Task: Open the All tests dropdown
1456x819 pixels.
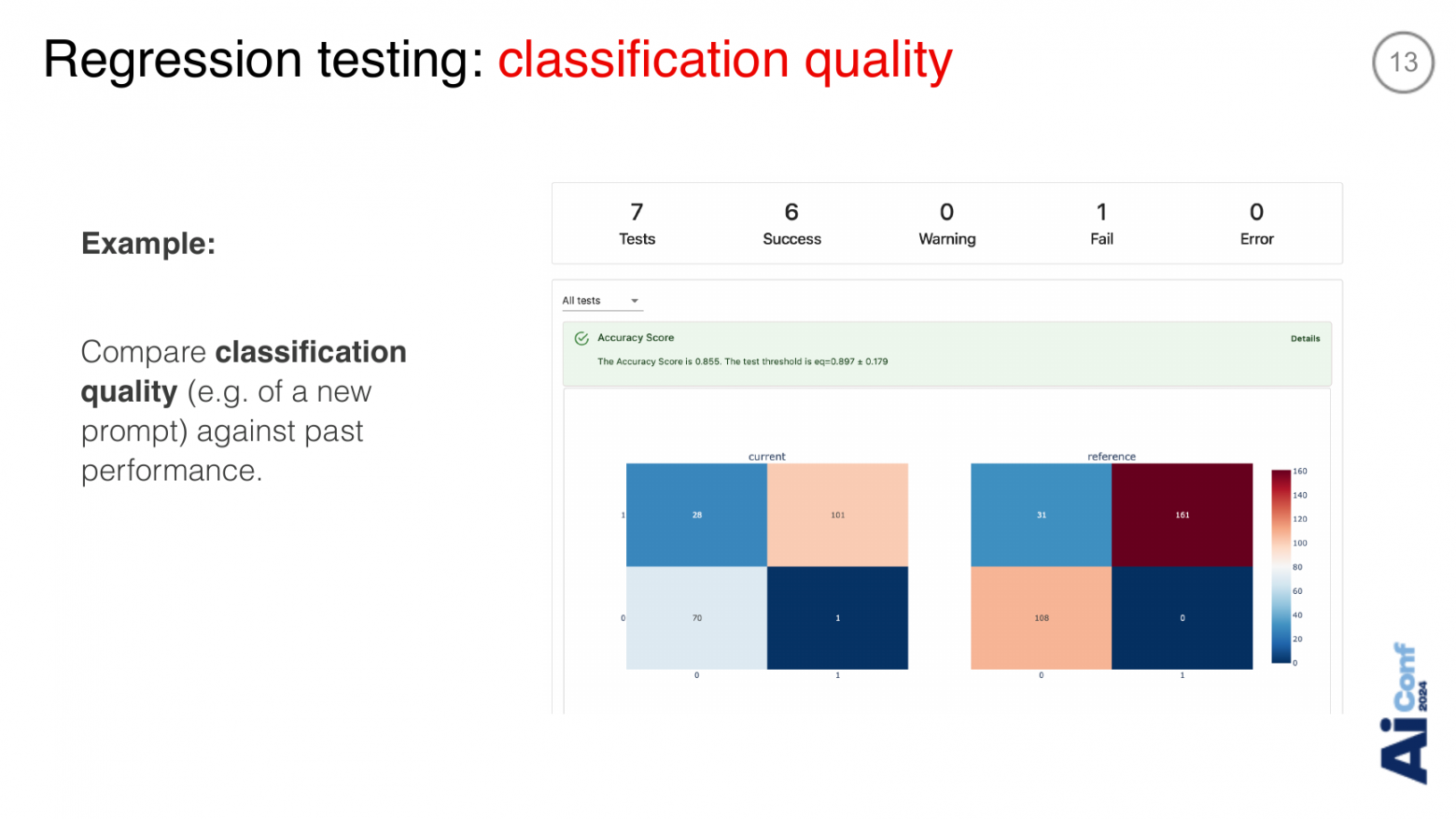Action: [602, 301]
